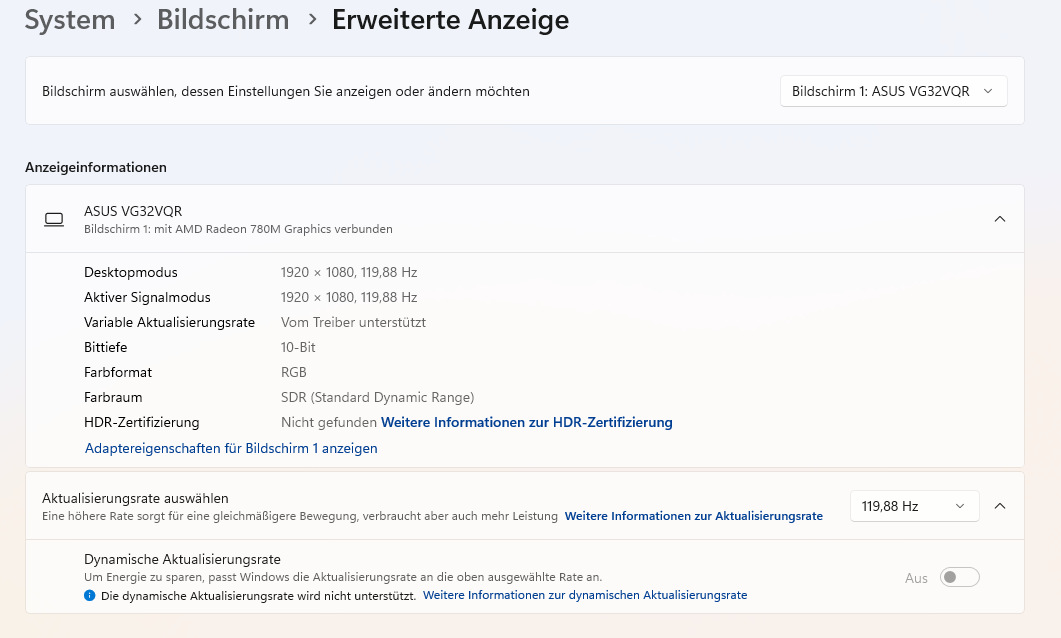The height and width of the screenshot is (638, 1061).
Task: Click the Desktopmodus resolution value
Action: click(348, 272)
